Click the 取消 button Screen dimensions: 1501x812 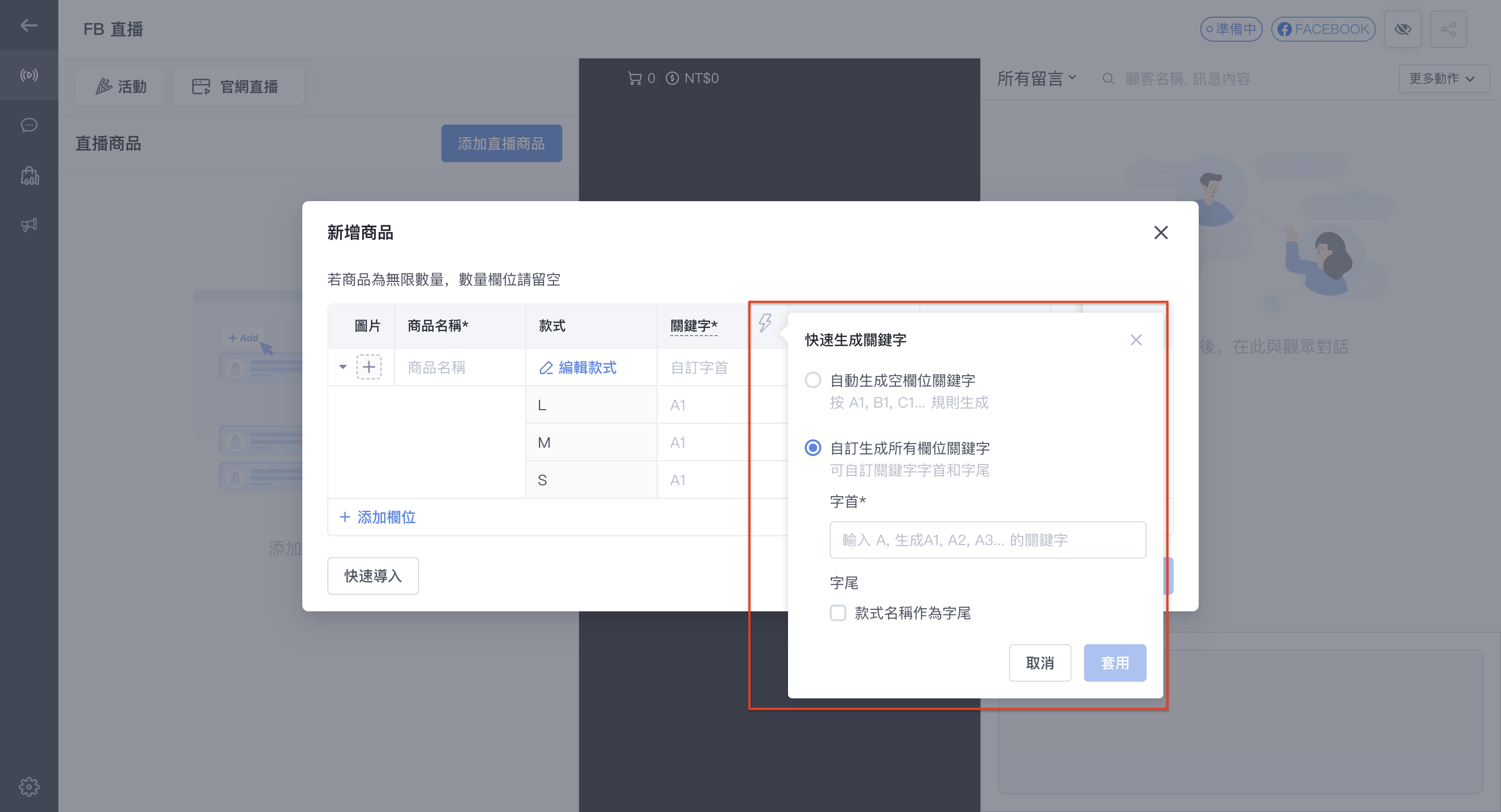click(1040, 663)
